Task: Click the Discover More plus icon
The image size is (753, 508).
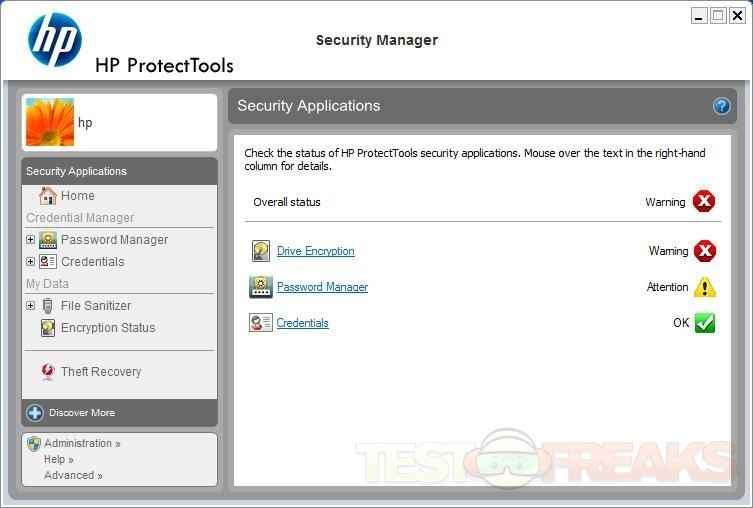Action: tap(35, 413)
